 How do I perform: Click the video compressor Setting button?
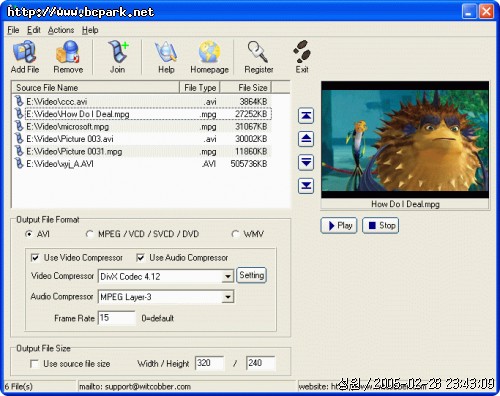coord(252,275)
